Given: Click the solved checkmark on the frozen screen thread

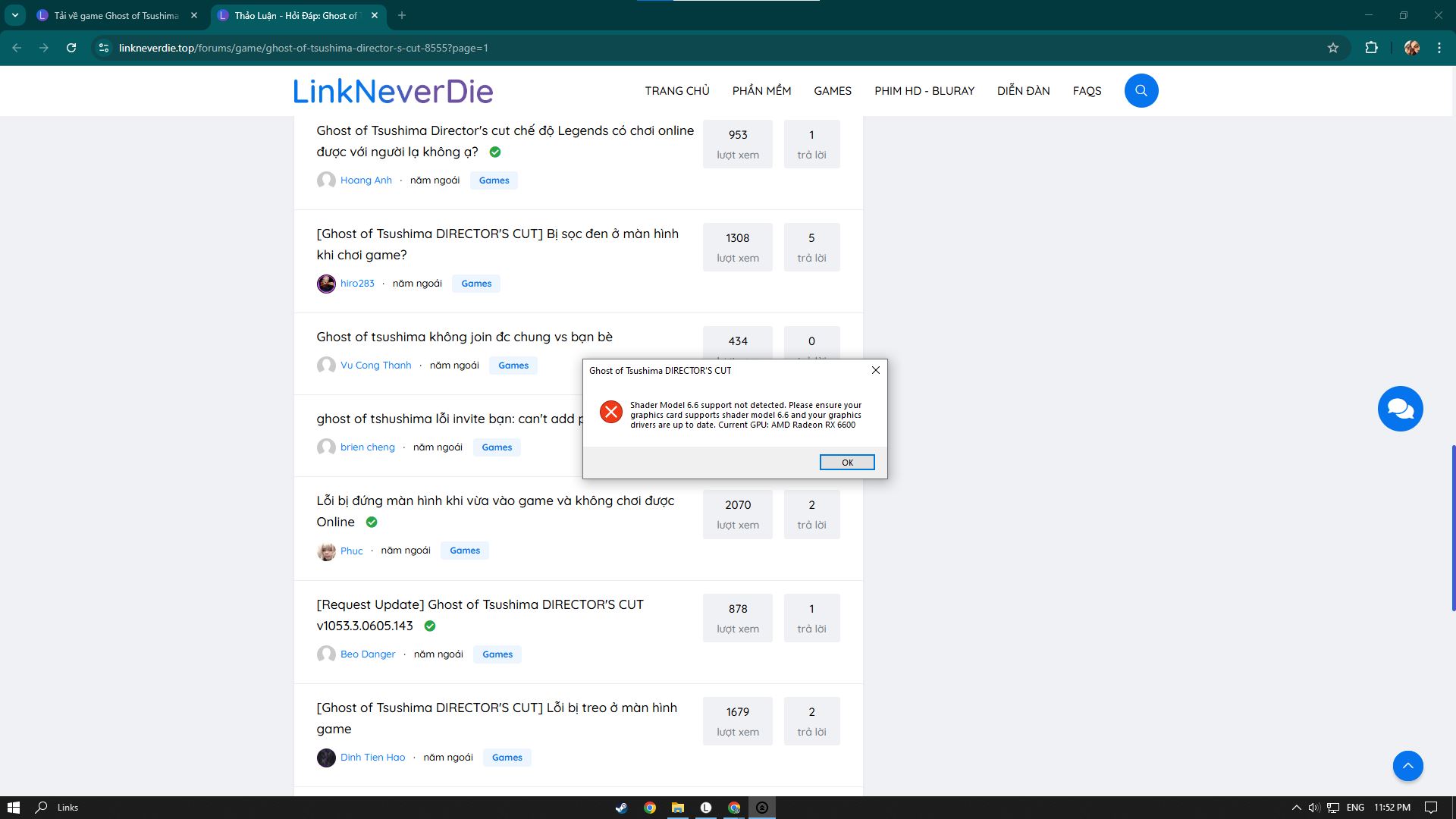Looking at the screenshot, I should 371,522.
